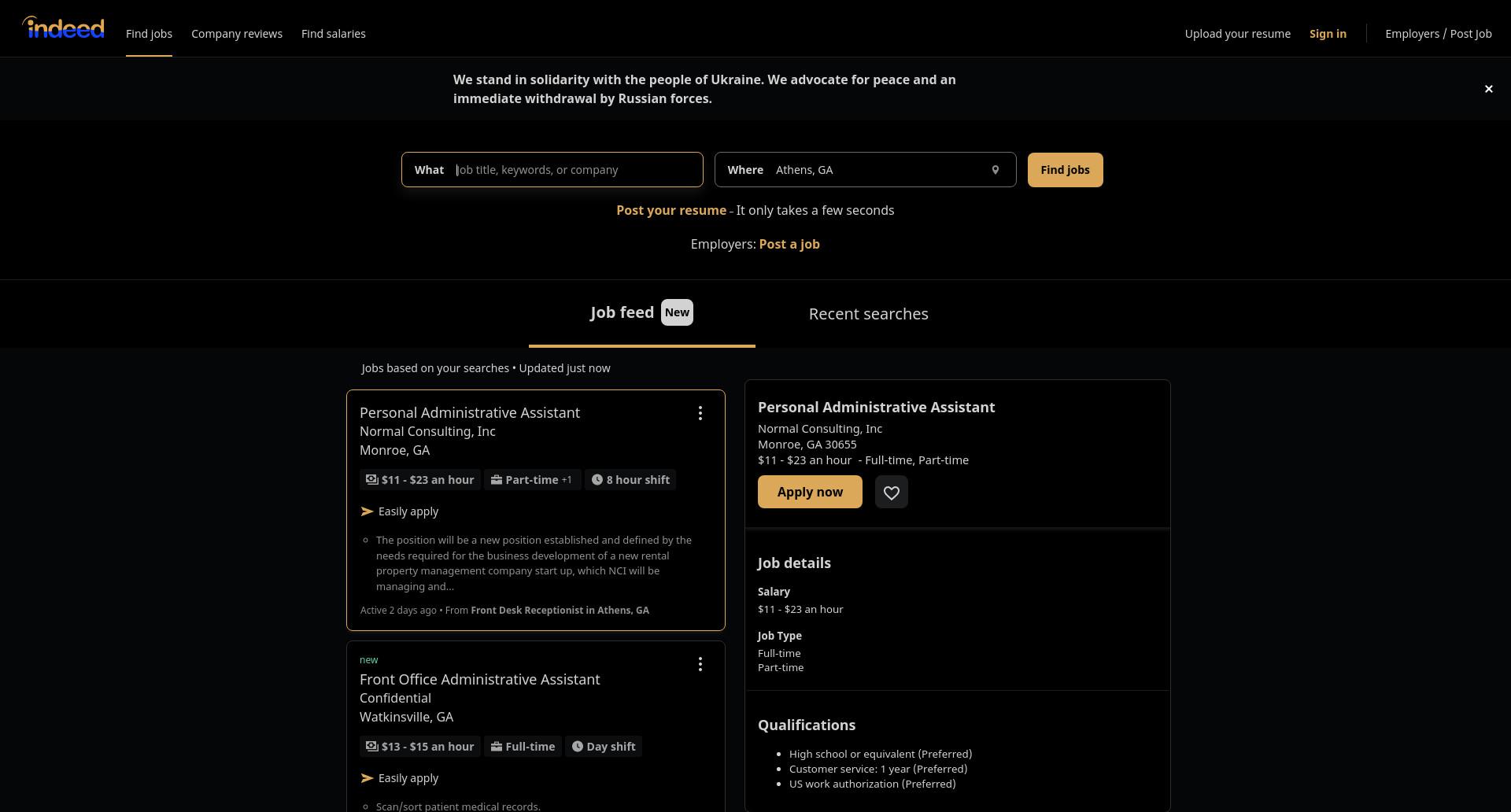Click Post your resume link
Screen dimensions: 1511x812
click(x=671, y=210)
